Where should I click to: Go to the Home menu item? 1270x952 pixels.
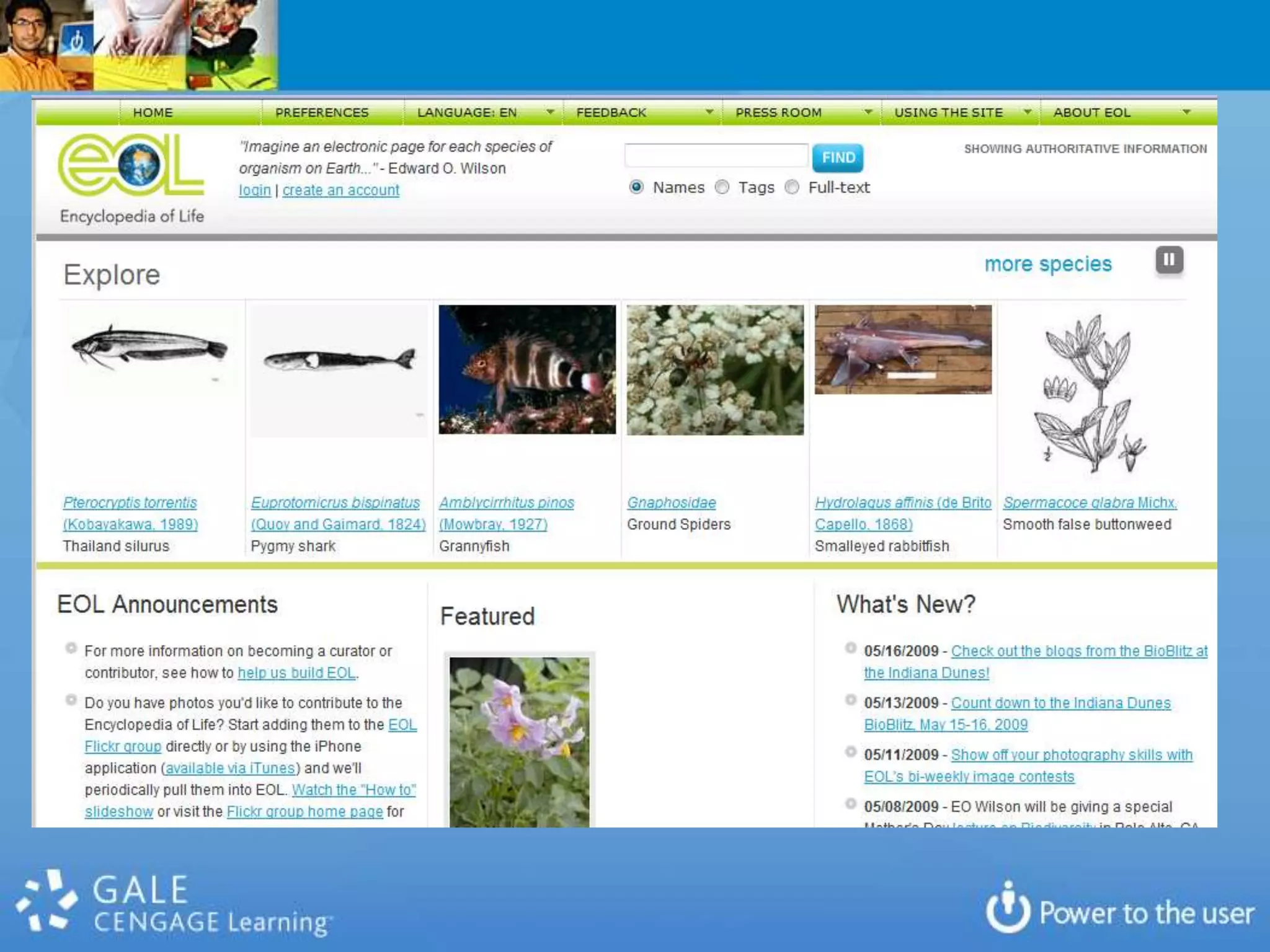point(153,112)
